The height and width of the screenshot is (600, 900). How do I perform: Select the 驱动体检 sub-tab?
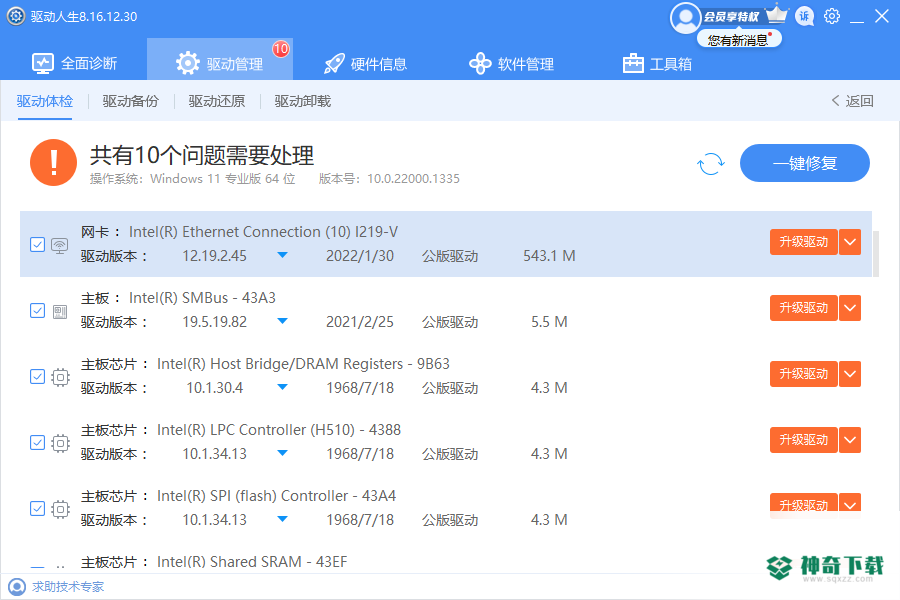45,102
